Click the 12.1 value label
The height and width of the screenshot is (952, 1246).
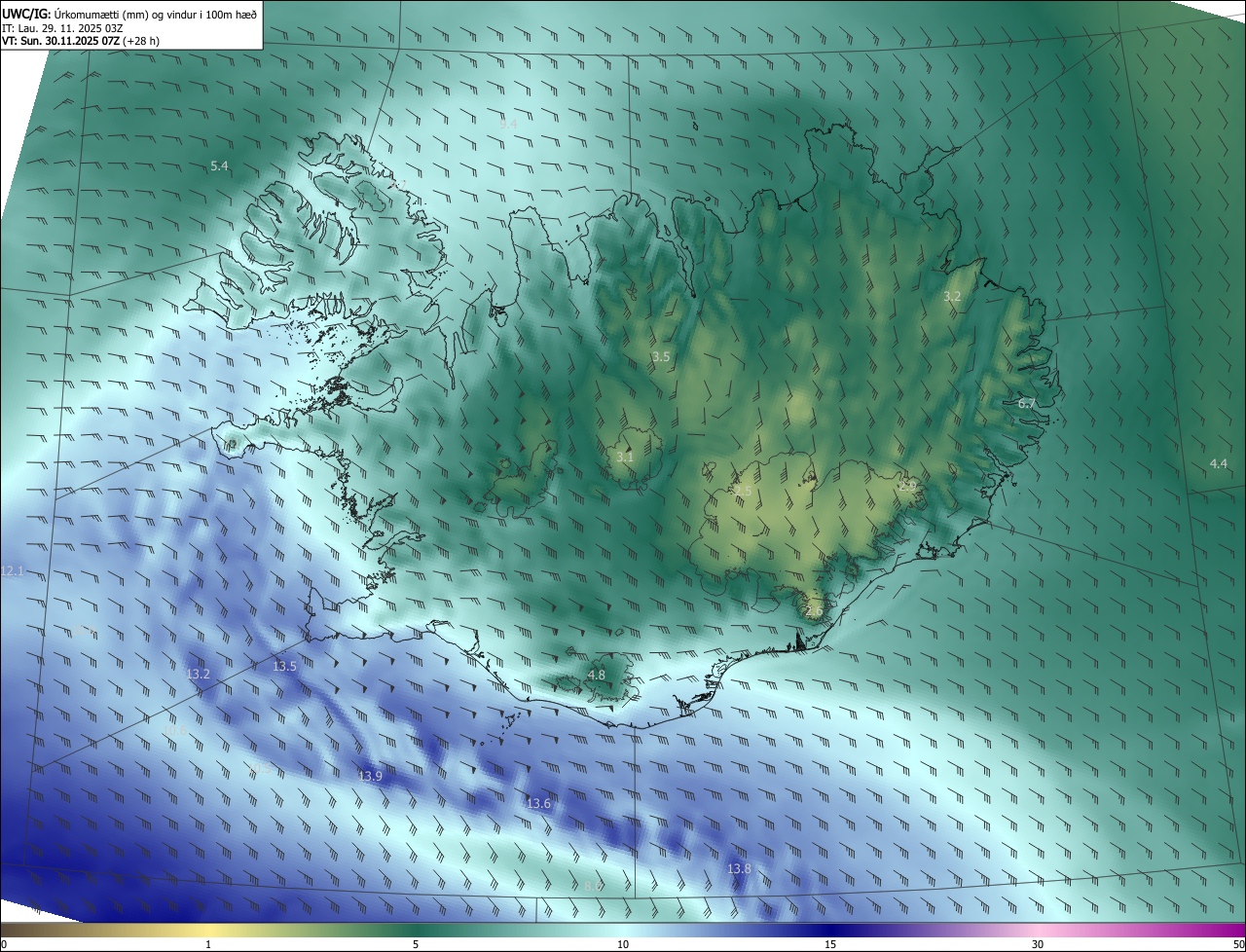(x=12, y=570)
